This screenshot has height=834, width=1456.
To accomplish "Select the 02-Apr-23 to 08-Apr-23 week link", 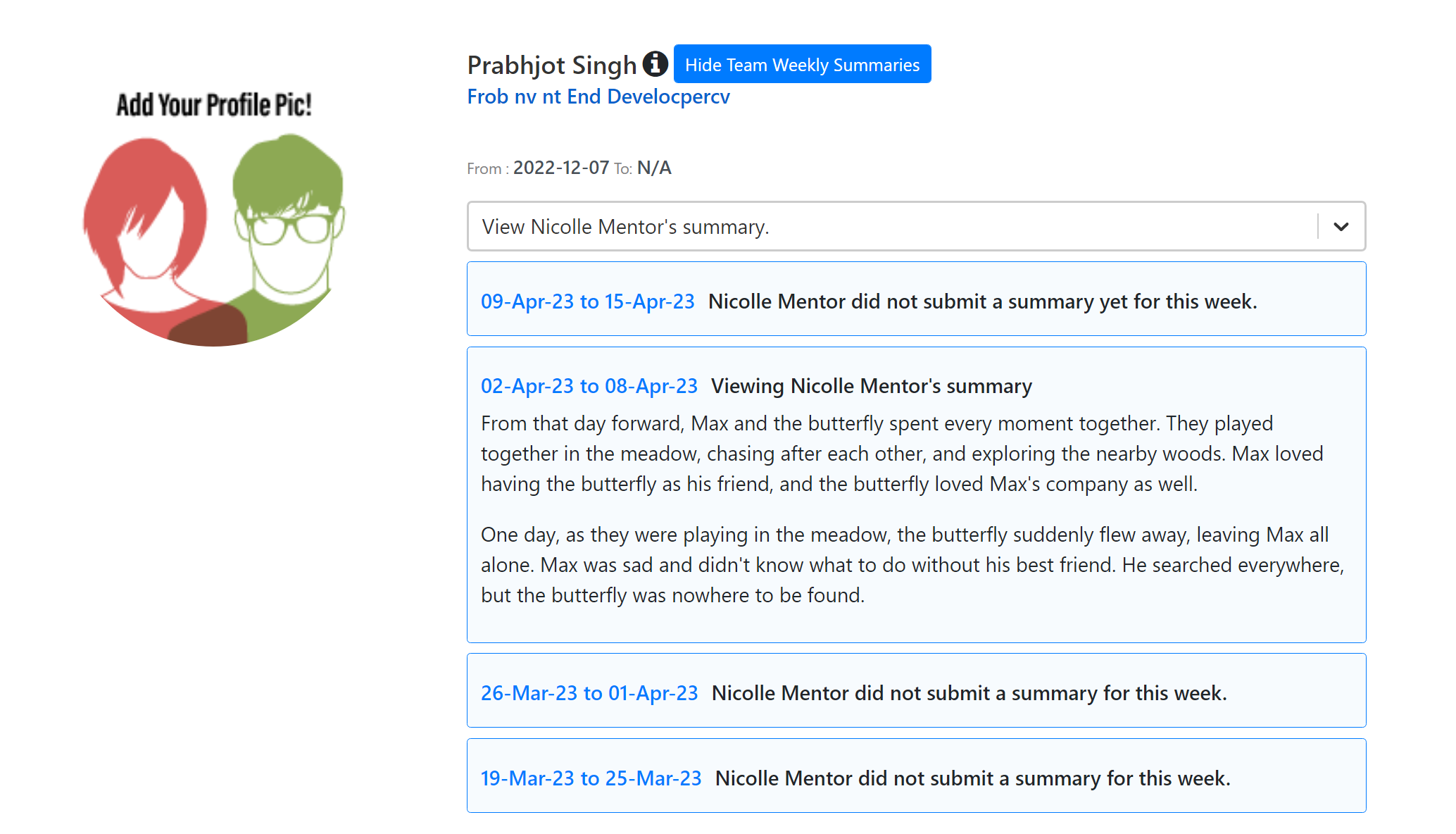I will click(x=589, y=386).
